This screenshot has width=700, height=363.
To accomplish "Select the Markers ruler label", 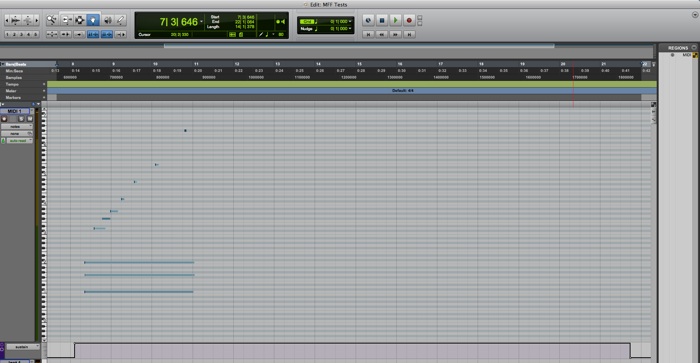I will pos(13,98).
